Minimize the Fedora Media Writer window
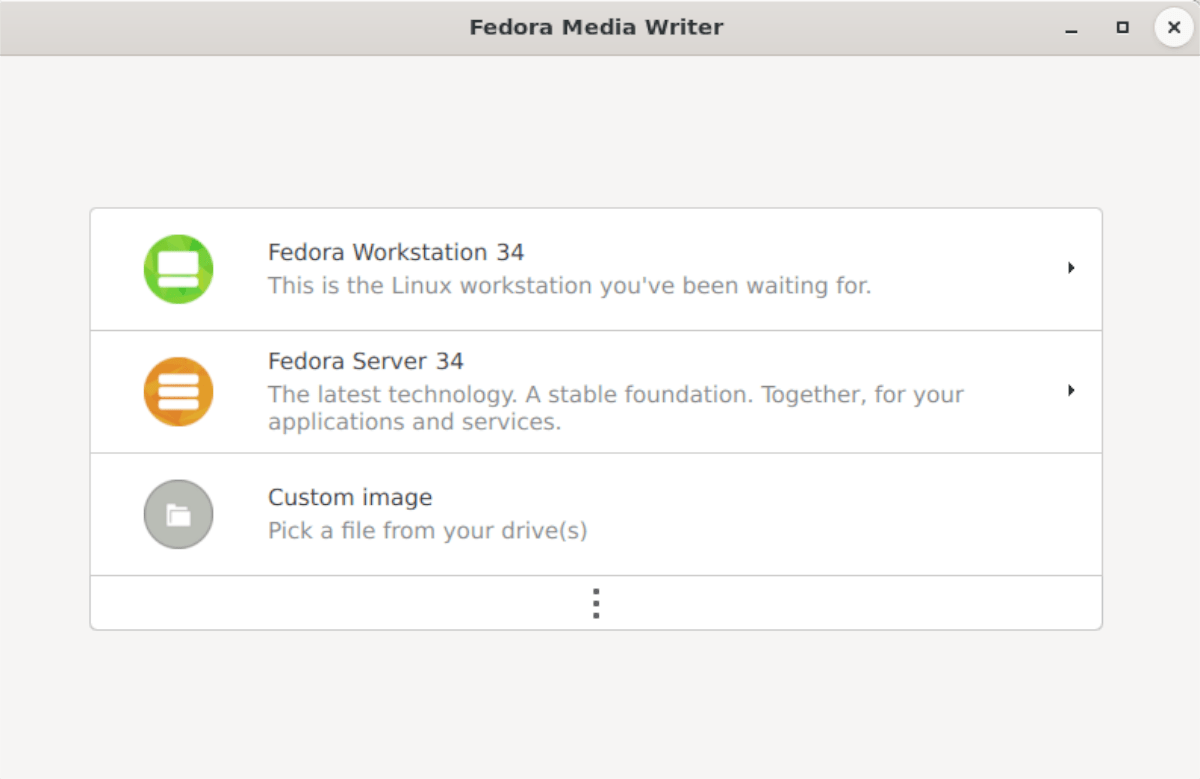The image size is (1200, 779). pyautogui.click(x=1071, y=28)
